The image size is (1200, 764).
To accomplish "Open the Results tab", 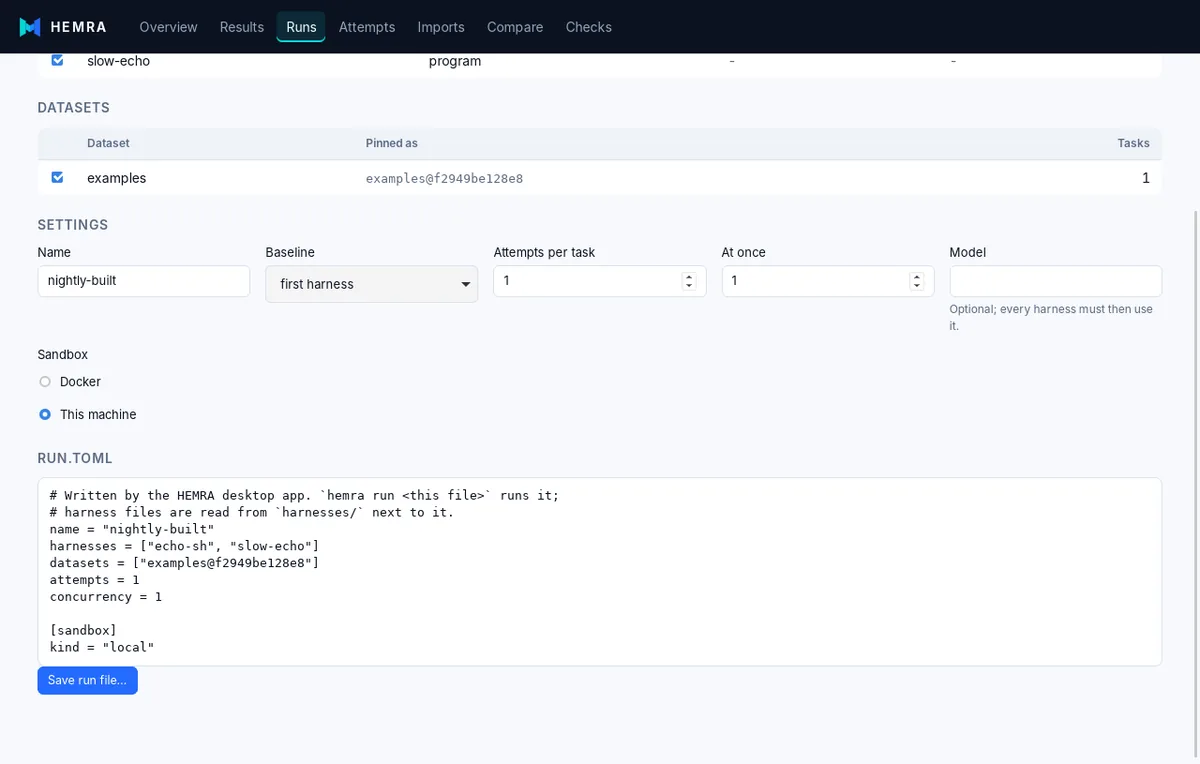I will [242, 27].
